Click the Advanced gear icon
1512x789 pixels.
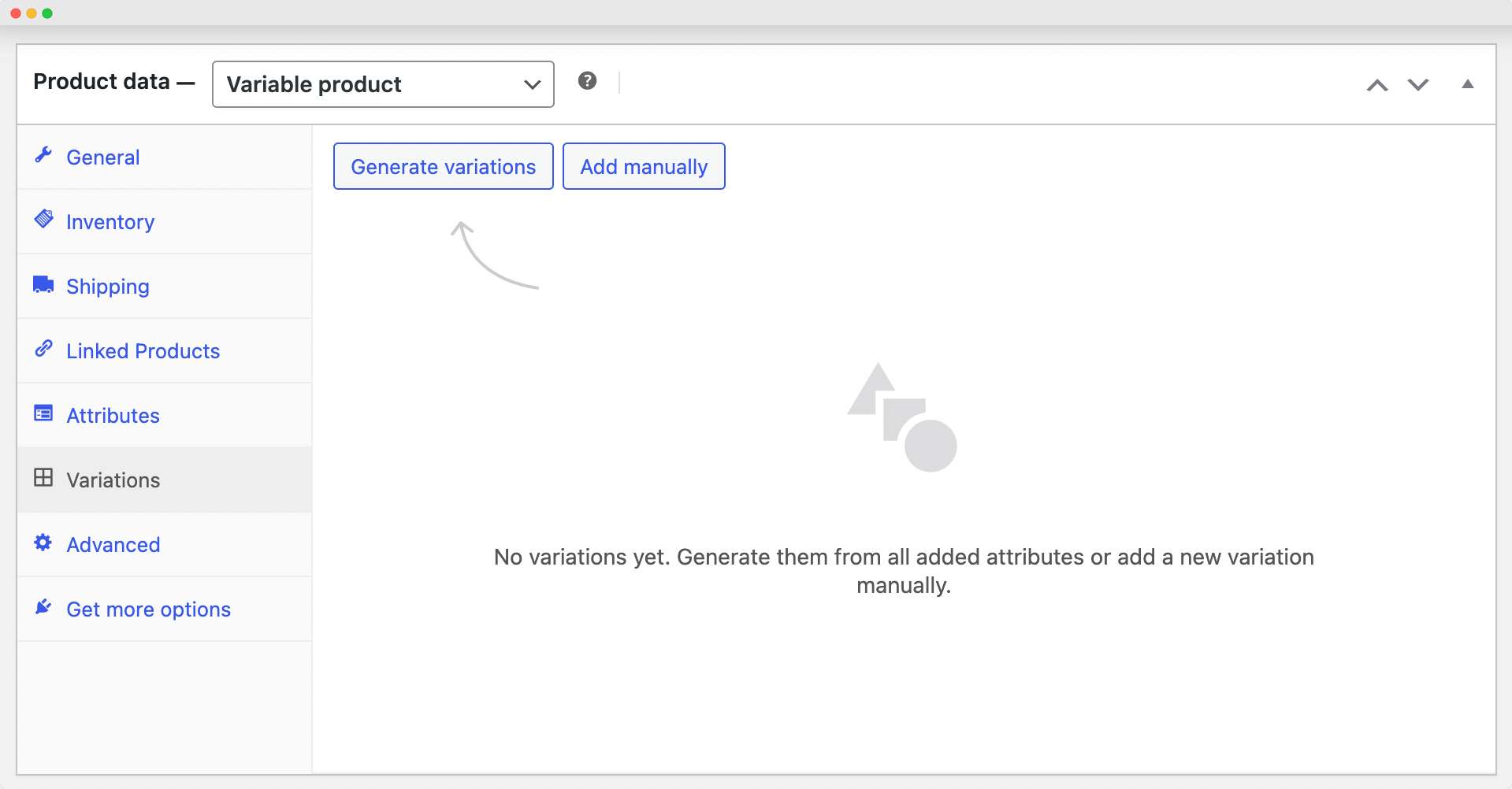pyautogui.click(x=43, y=543)
